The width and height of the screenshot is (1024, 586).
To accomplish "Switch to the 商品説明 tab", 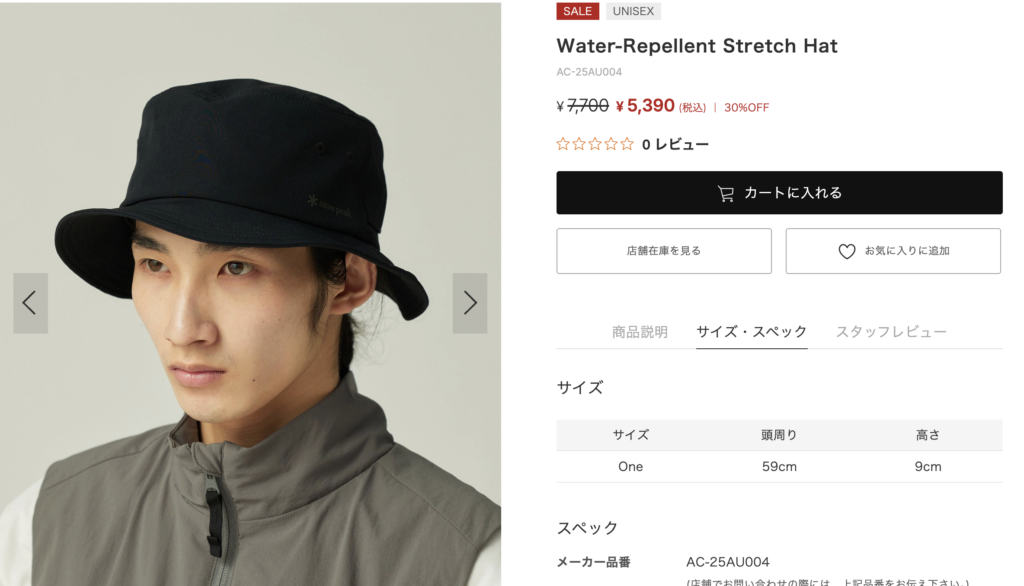I will click(640, 332).
